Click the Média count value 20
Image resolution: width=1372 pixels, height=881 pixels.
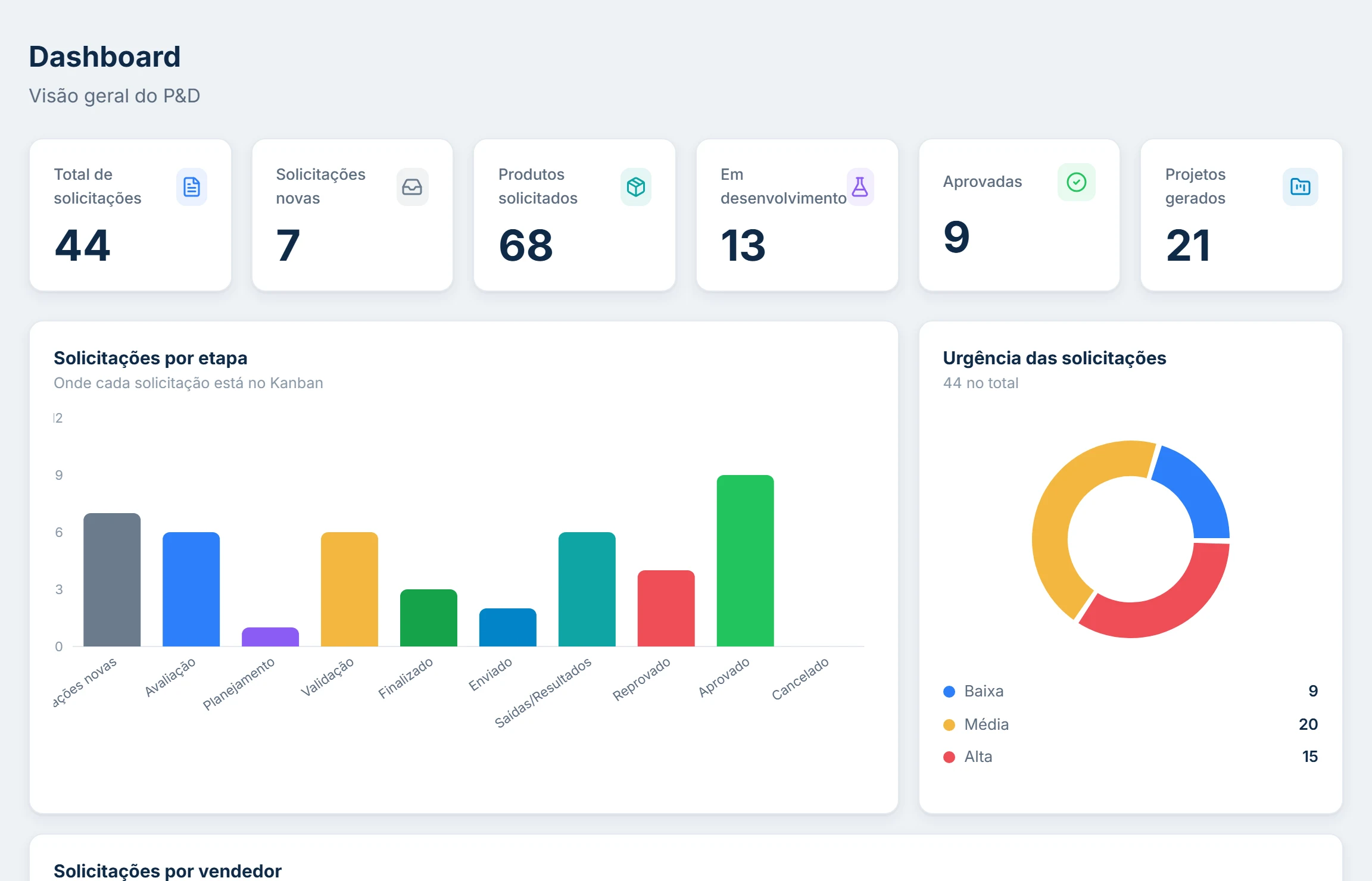[x=1308, y=724]
